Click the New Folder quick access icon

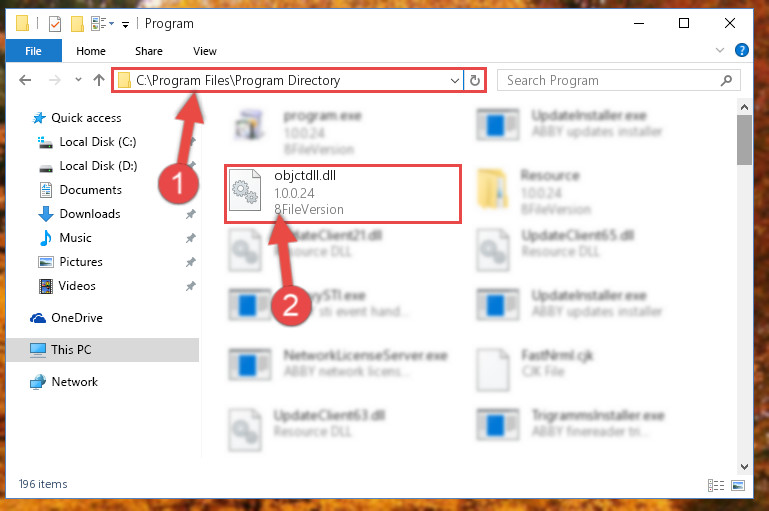pyautogui.click(x=77, y=24)
